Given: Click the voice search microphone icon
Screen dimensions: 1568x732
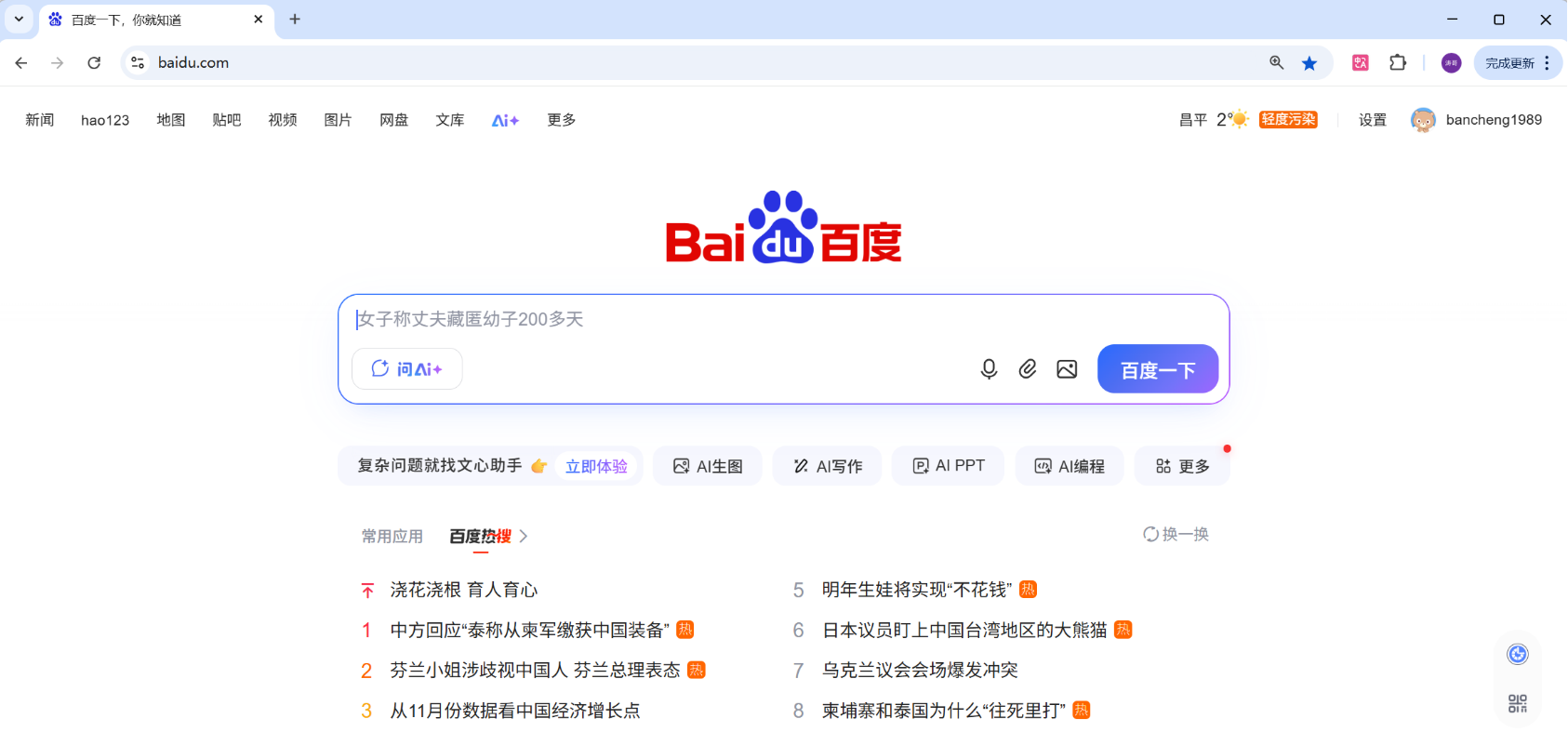Looking at the screenshot, I should tap(989, 369).
